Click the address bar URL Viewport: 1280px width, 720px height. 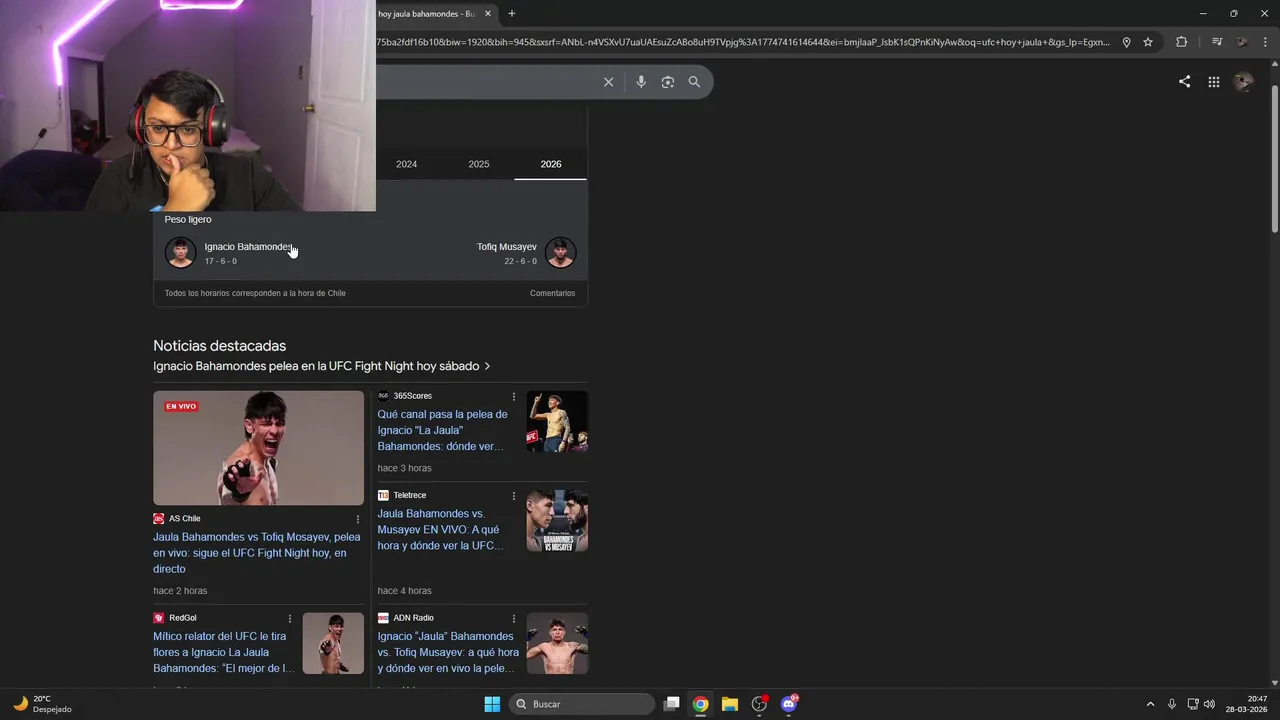[742, 42]
